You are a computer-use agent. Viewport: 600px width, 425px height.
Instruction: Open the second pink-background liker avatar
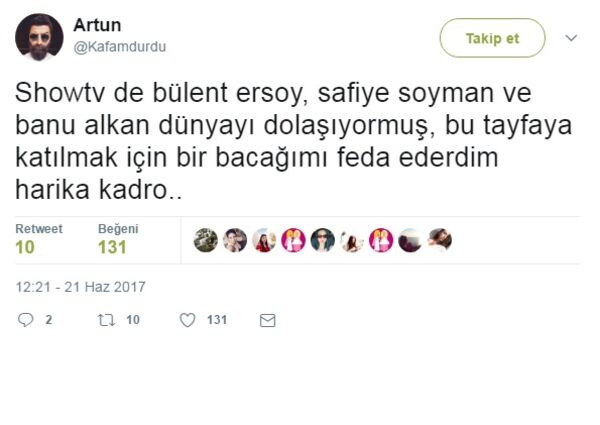click(x=381, y=240)
